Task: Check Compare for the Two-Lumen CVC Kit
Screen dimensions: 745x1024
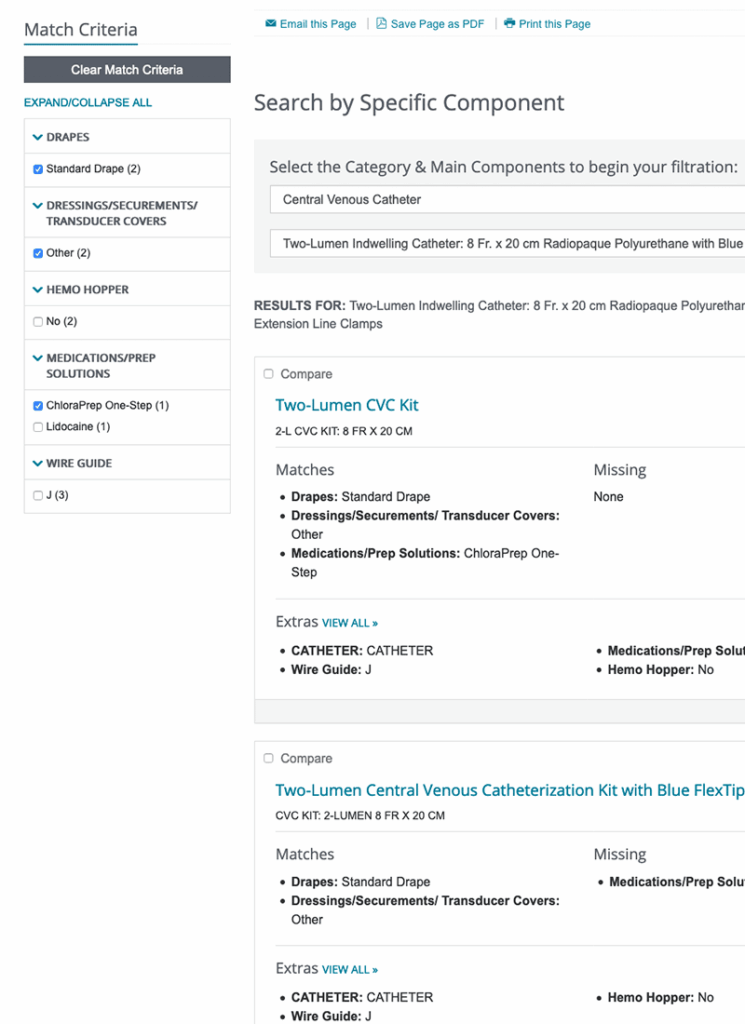Action: point(268,374)
